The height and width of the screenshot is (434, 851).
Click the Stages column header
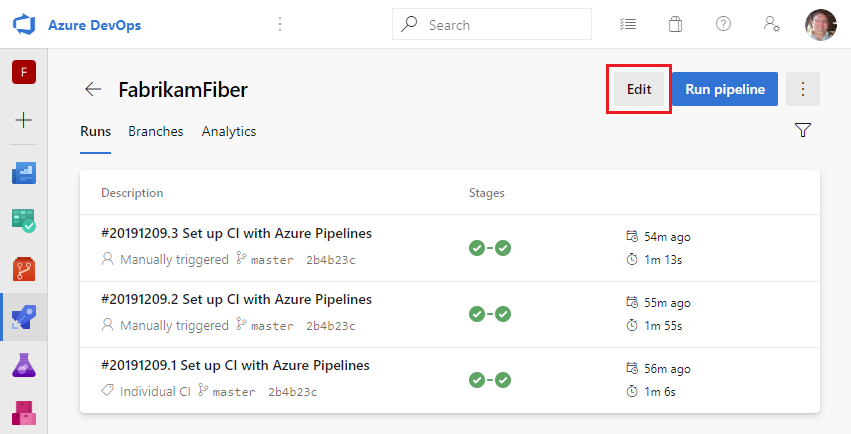tap(487, 193)
